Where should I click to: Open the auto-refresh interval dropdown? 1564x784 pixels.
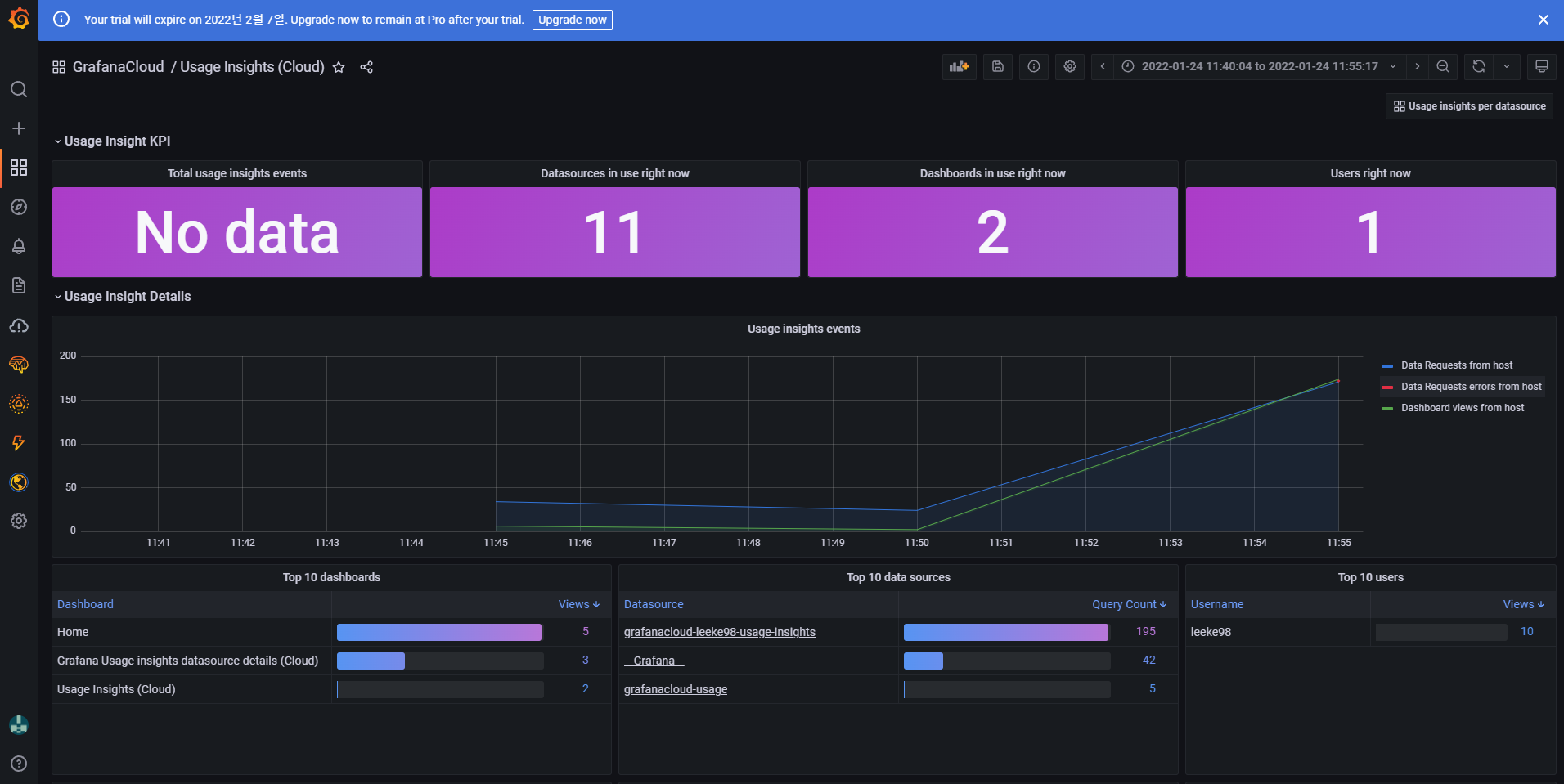point(1508,66)
